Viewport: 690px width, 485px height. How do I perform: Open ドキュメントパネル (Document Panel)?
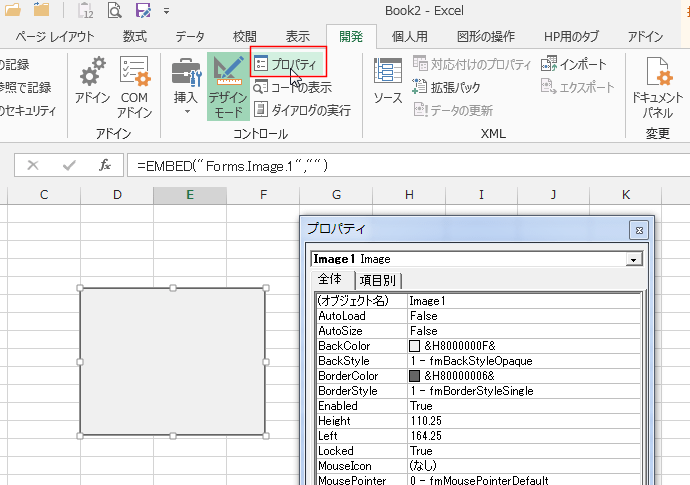pos(658,85)
